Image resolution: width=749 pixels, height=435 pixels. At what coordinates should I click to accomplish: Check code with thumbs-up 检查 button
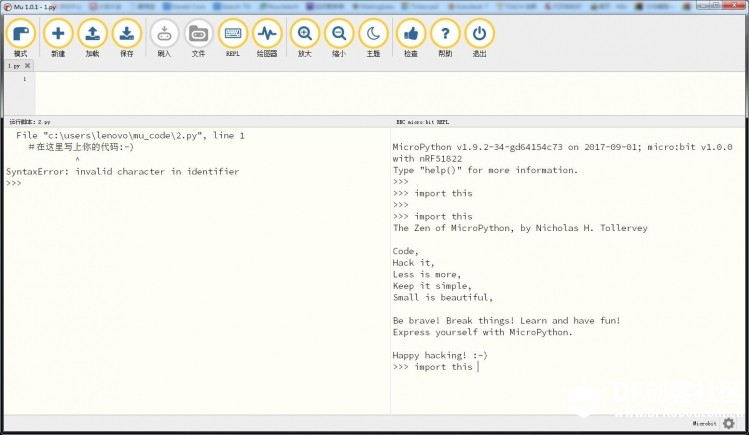pyautogui.click(x=411, y=38)
